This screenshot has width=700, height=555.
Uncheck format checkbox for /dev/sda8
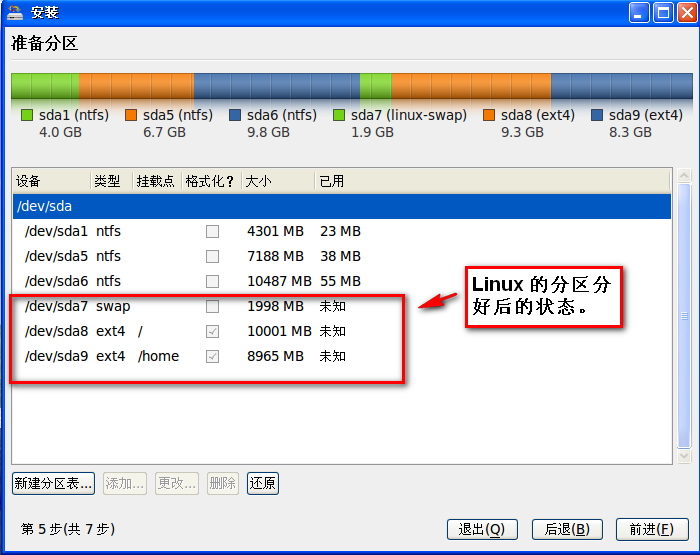point(212,331)
